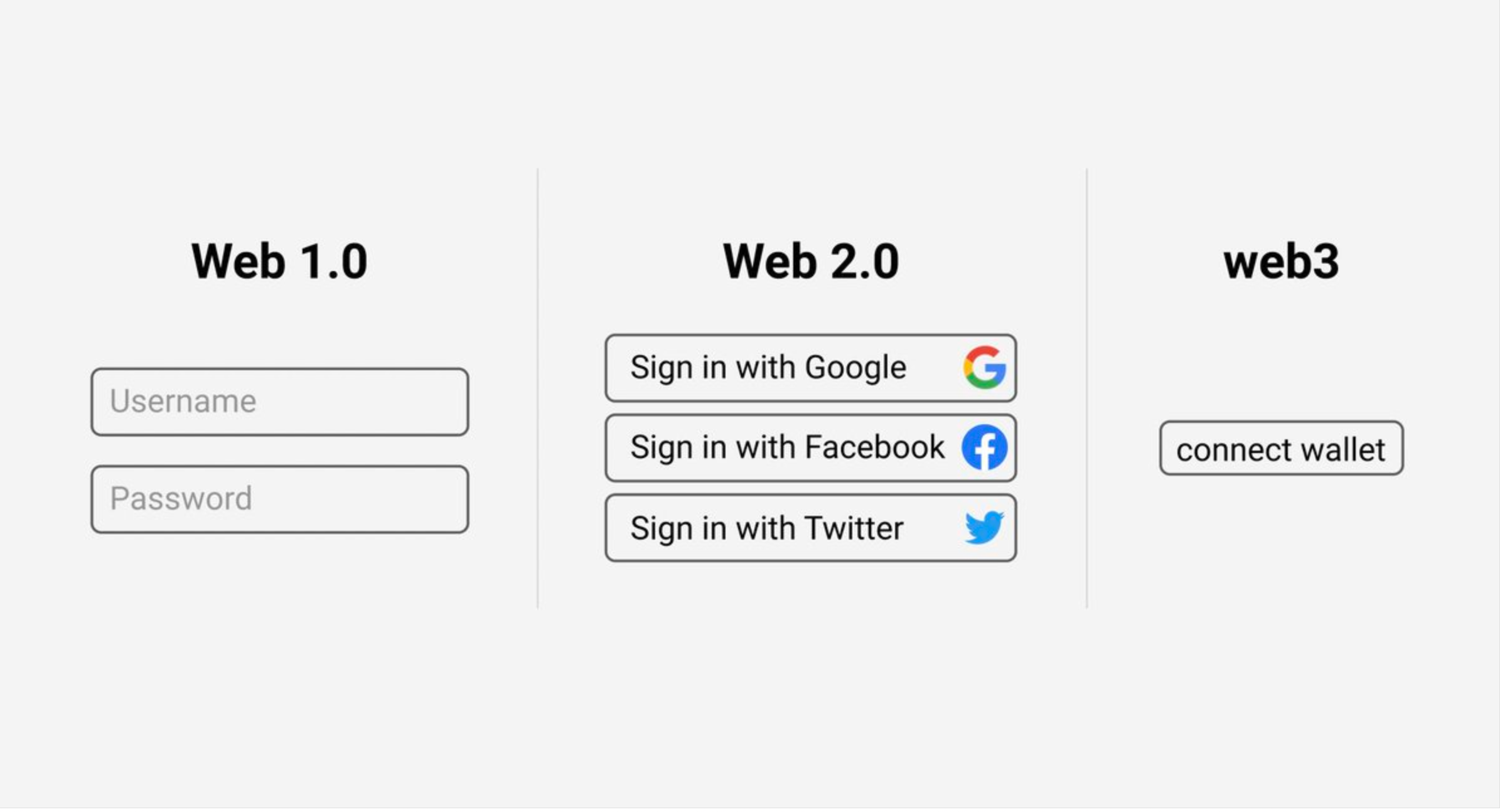Click the connect wallet button
This screenshot has height=812, width=1500.
[1281, 449]
